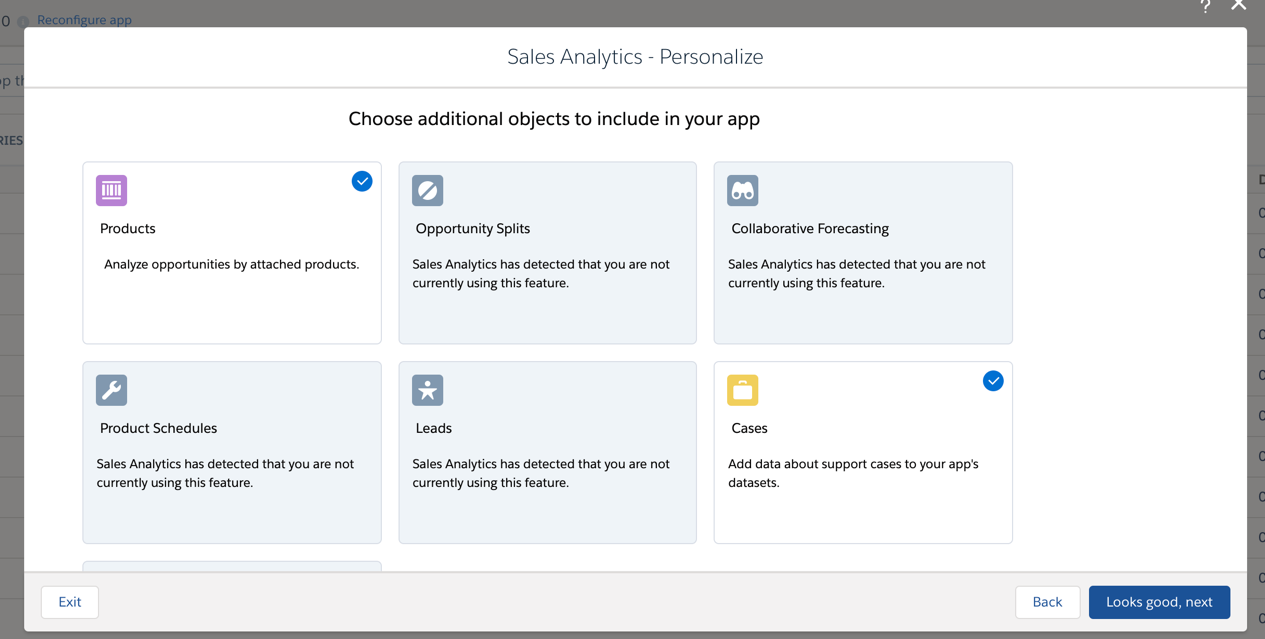The width and height of the screenshot is (1265, 639).
Task: Open the Reconfigure app link
Action: pos(84,20)
